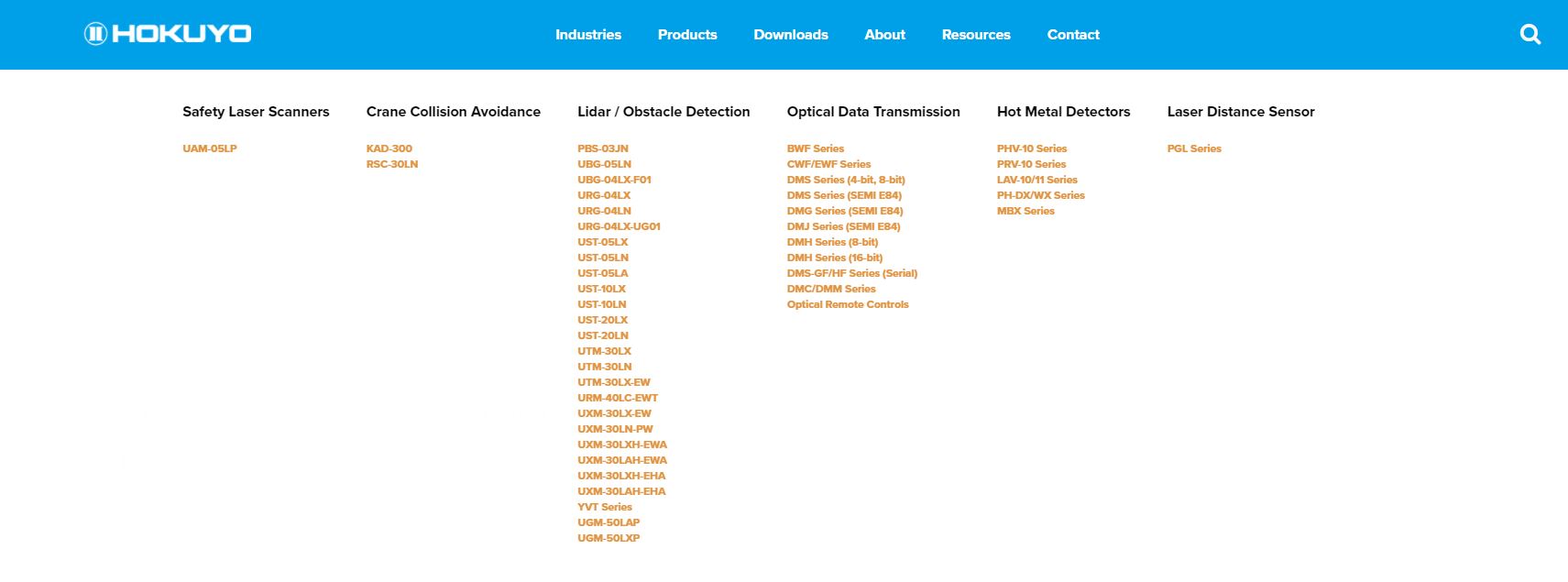Open the YVT Series link

pos(605,507)
